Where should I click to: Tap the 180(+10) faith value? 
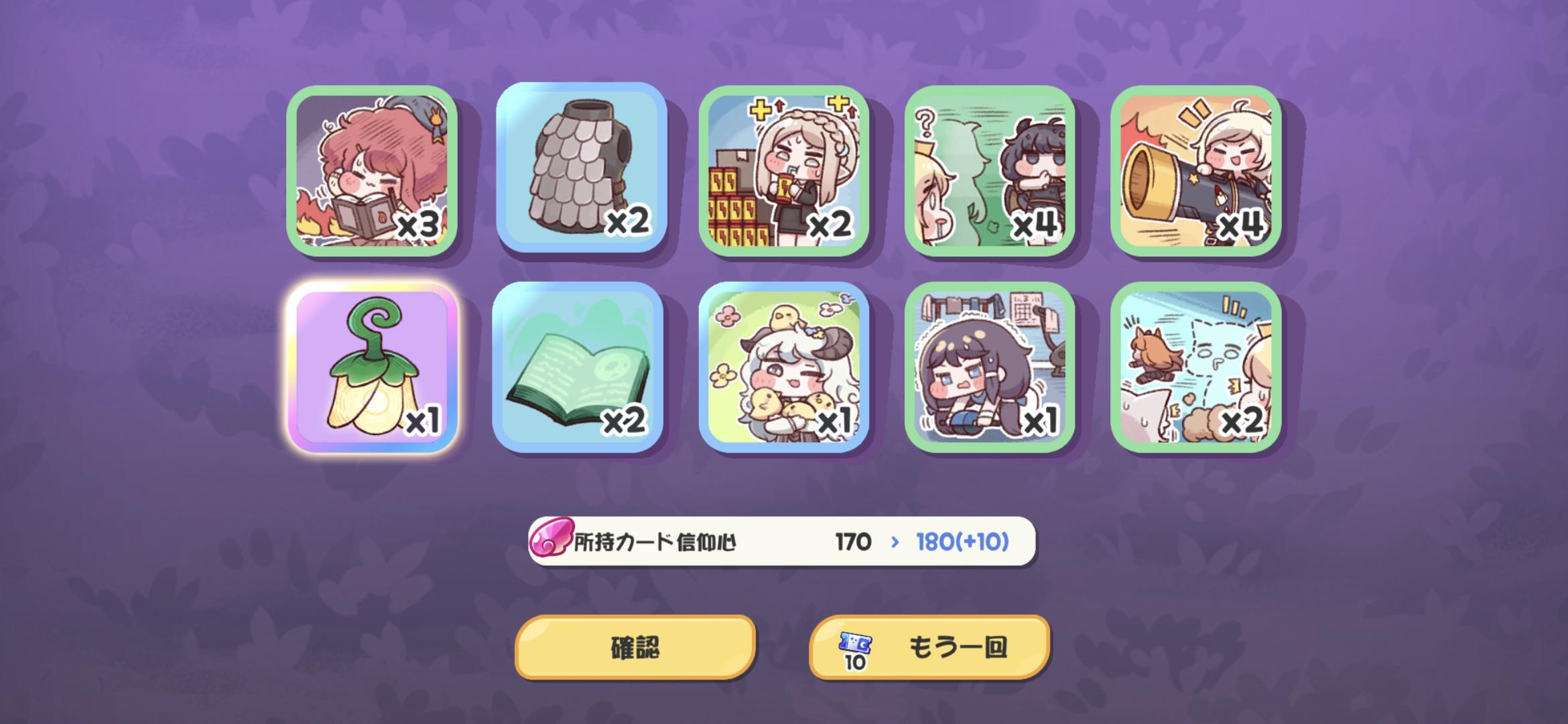(962, 542)
